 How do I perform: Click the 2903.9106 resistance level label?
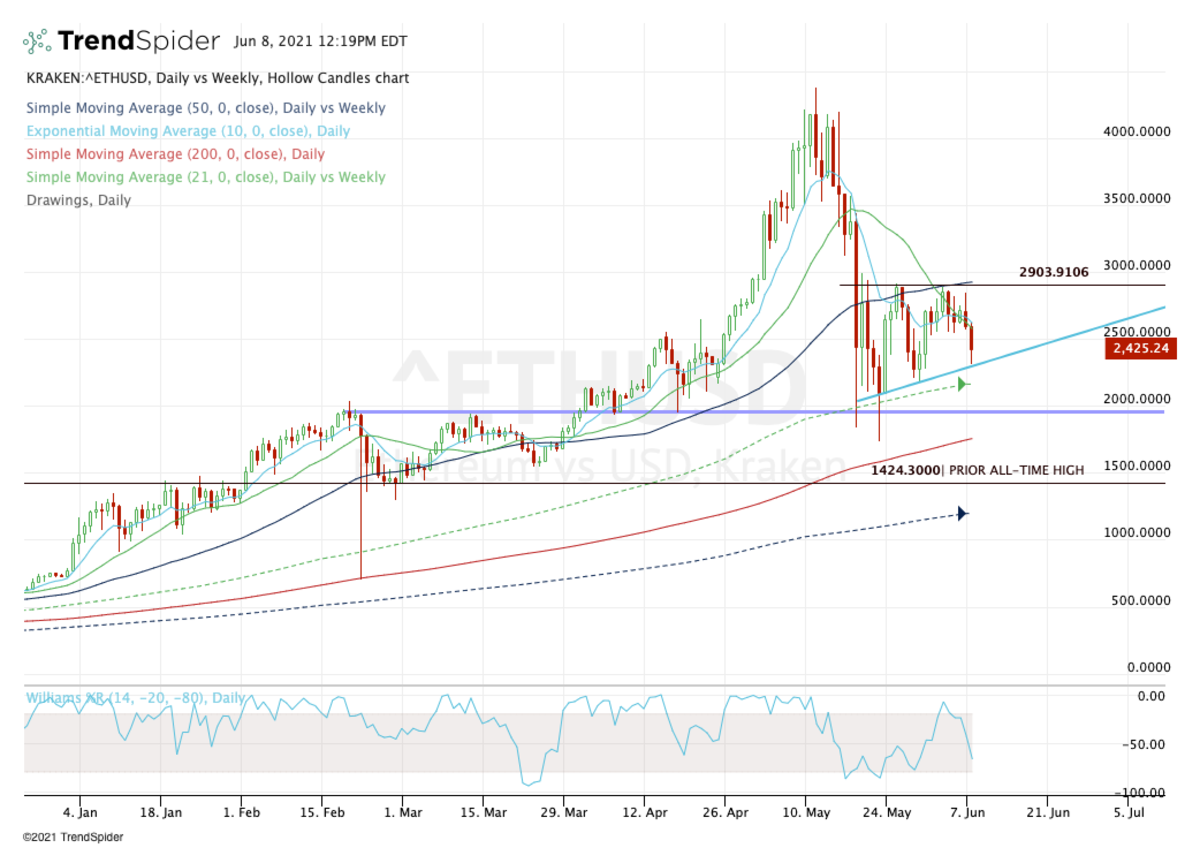(x=1053, y=272)
